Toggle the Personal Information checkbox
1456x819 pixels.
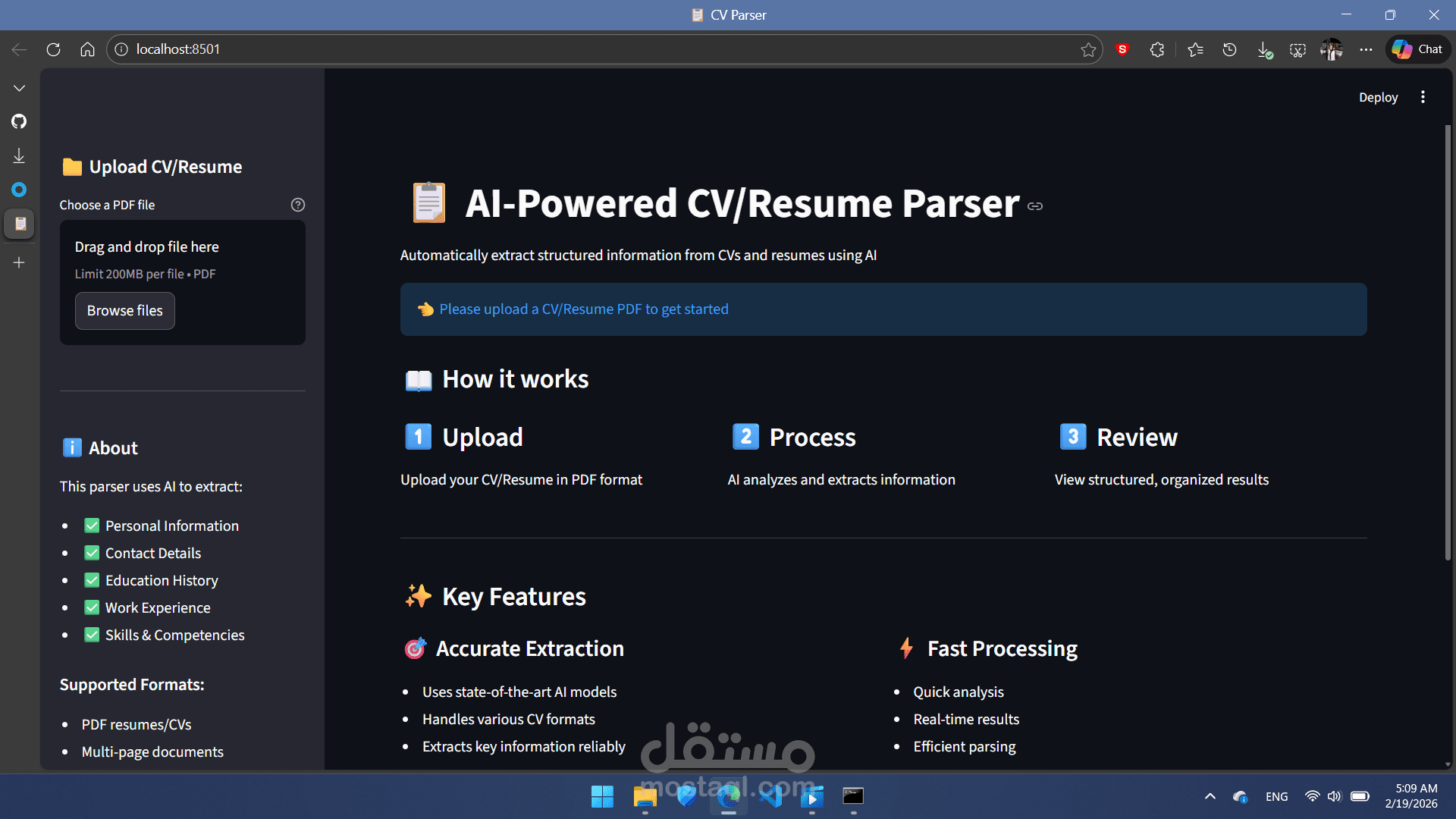click(92, 526)
